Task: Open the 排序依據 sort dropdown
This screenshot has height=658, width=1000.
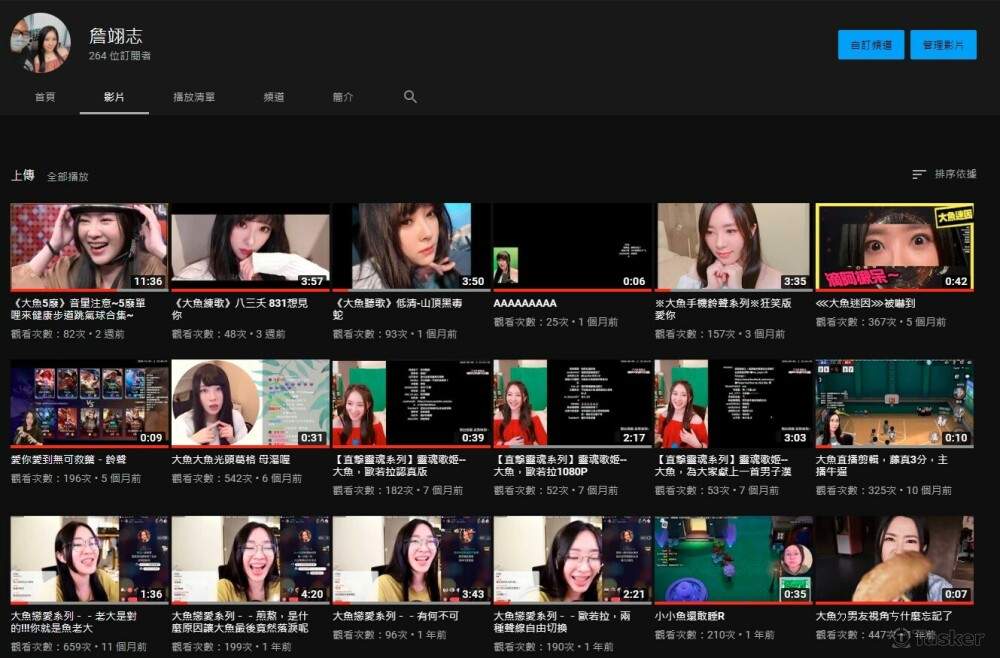Action: coord(954,174)
